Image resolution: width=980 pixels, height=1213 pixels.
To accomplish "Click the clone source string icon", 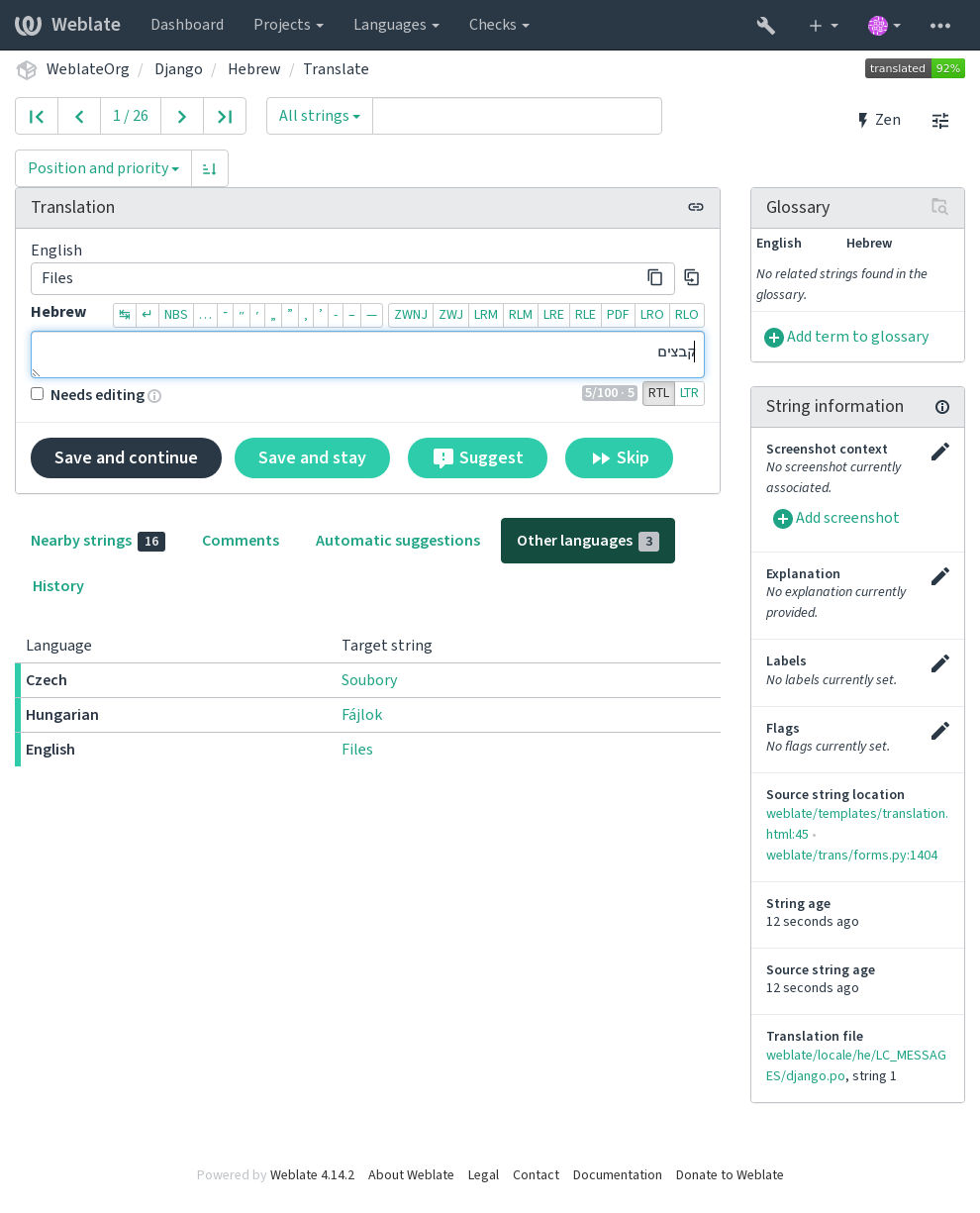I will click(692, 278).
